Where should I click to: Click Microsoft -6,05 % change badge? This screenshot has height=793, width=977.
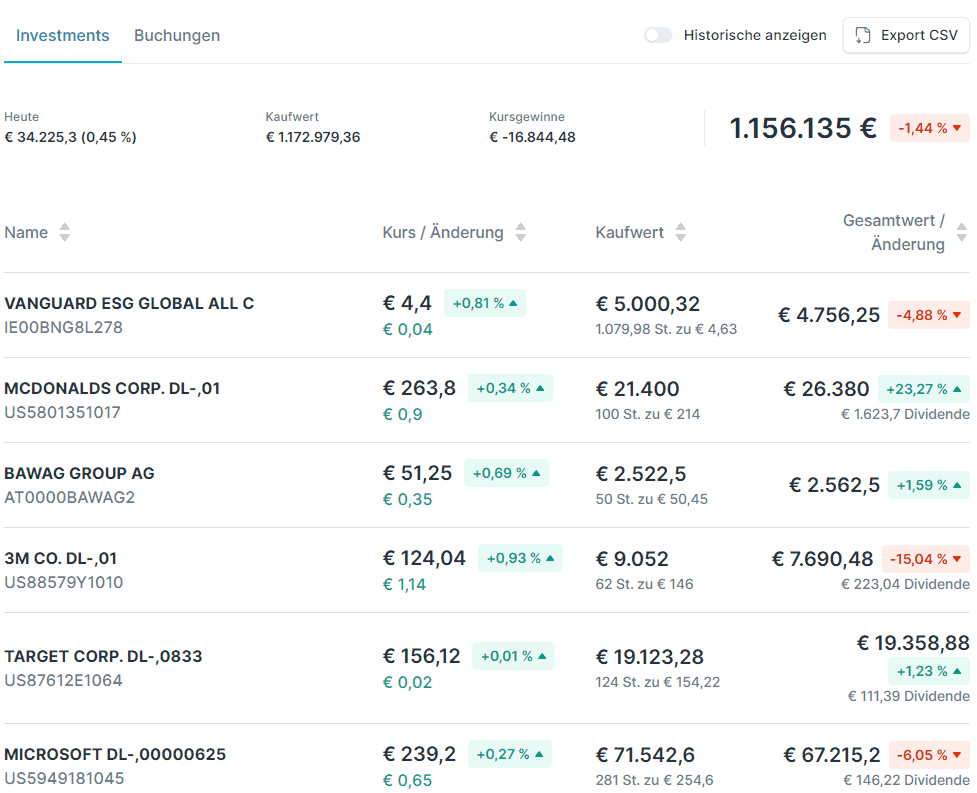[929, 755]
